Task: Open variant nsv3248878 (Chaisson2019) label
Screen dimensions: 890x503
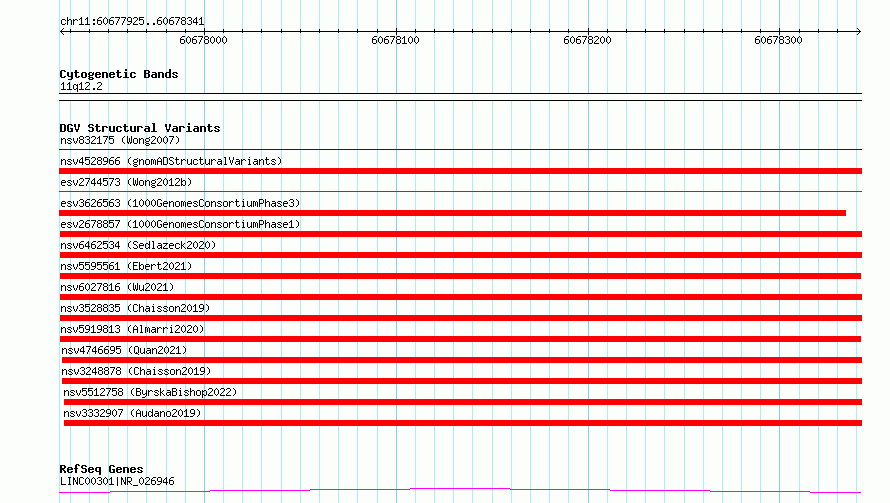Action: pyautogui.click(x=136, y=371)
